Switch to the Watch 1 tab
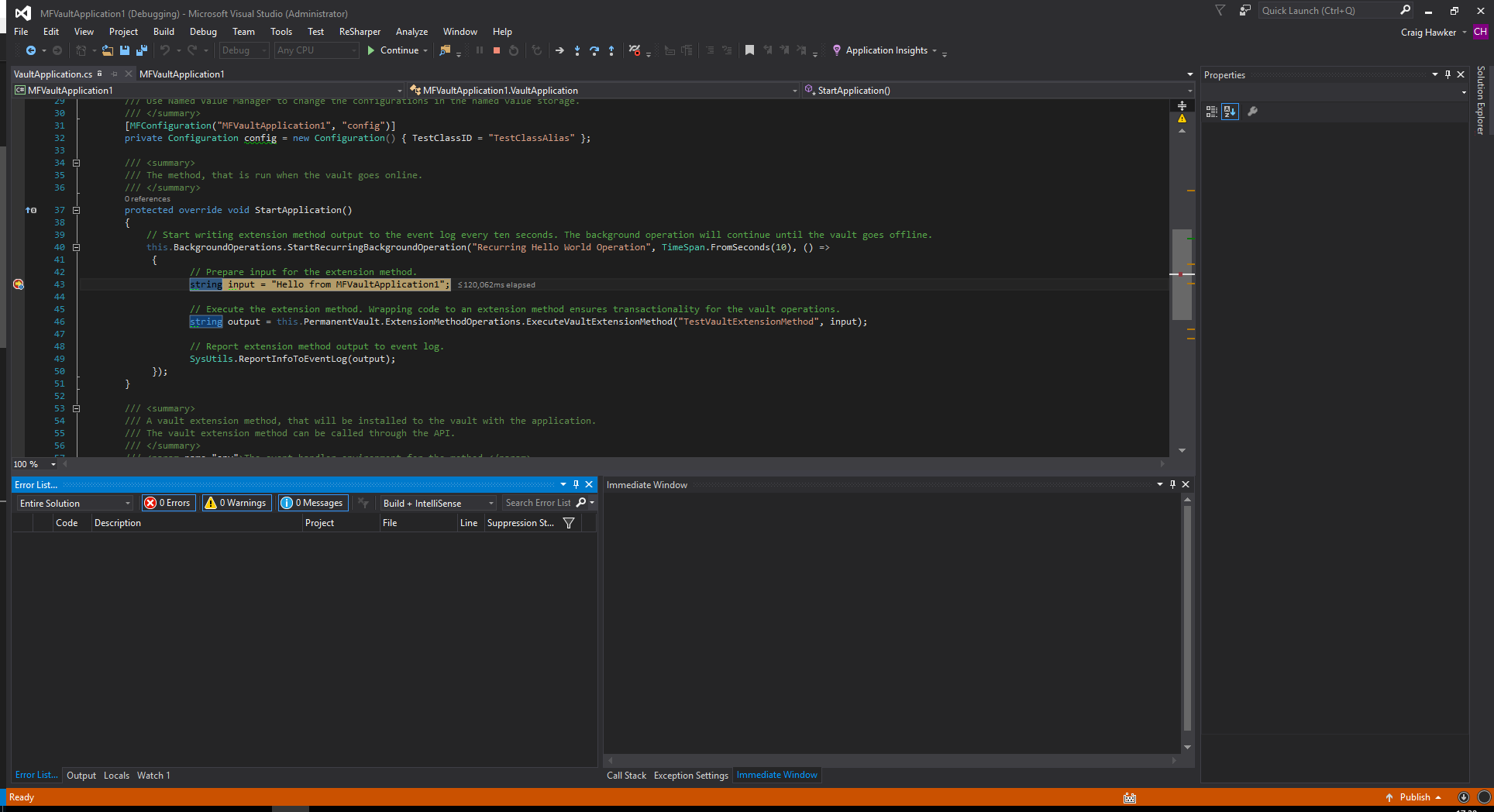 click(x=153, y=775)
